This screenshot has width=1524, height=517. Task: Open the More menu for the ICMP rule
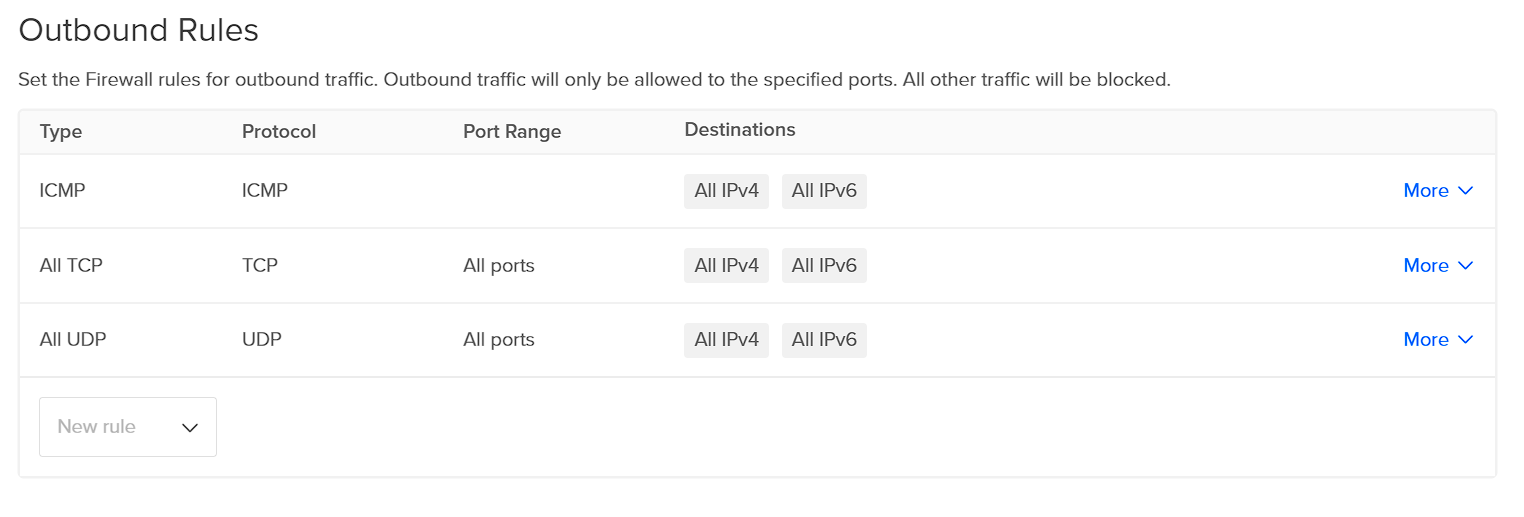pos(1438,191)
